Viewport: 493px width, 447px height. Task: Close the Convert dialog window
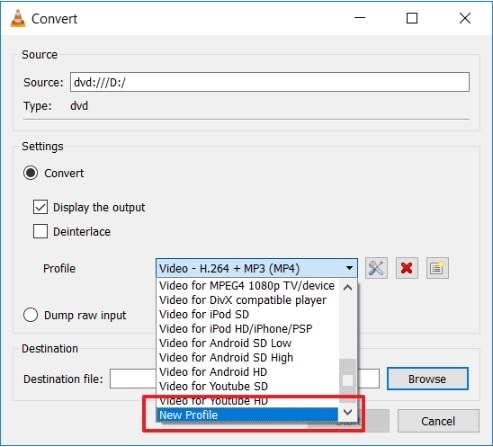(465, 18)
